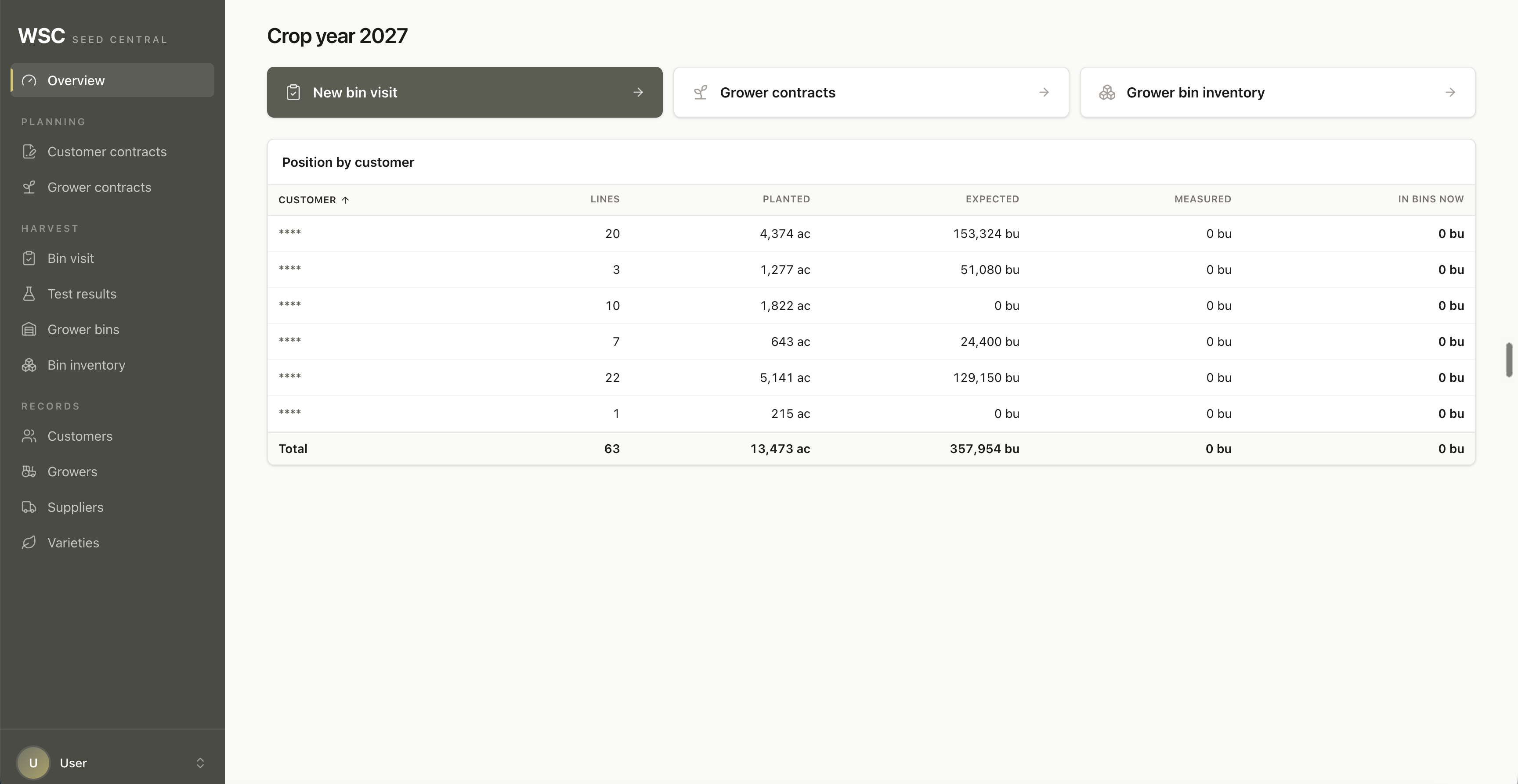Sort table by PLANTED column header
The width and height of the screenshot is (1518, 784).
786,199
